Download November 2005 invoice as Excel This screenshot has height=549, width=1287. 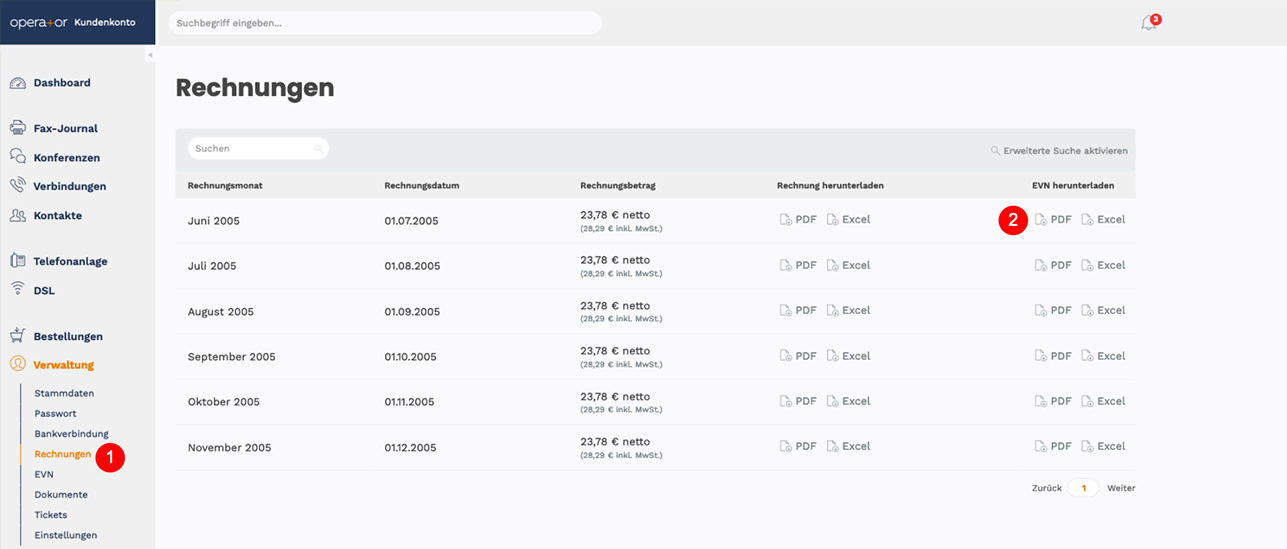pyautogui.click(x=848, y=446)
